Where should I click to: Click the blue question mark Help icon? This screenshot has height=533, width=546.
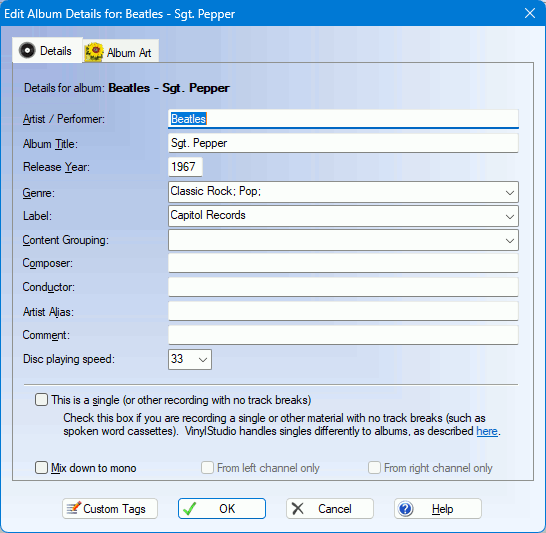406,509
